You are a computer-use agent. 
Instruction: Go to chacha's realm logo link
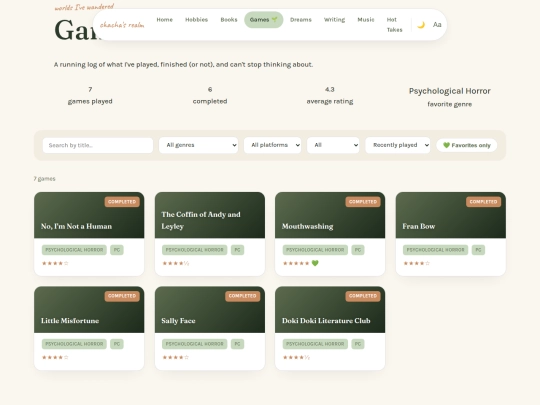tap(122, 25)
